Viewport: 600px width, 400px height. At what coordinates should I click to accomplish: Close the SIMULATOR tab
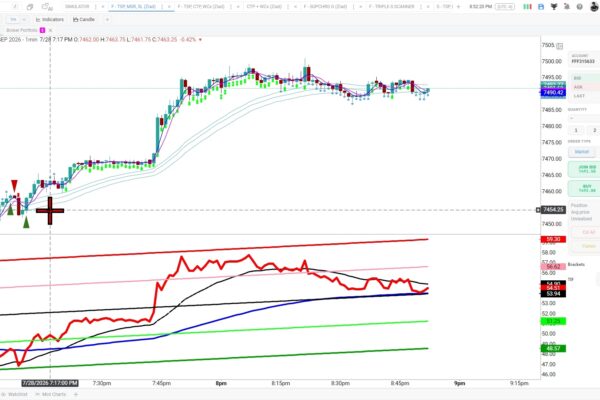point(103,7)
